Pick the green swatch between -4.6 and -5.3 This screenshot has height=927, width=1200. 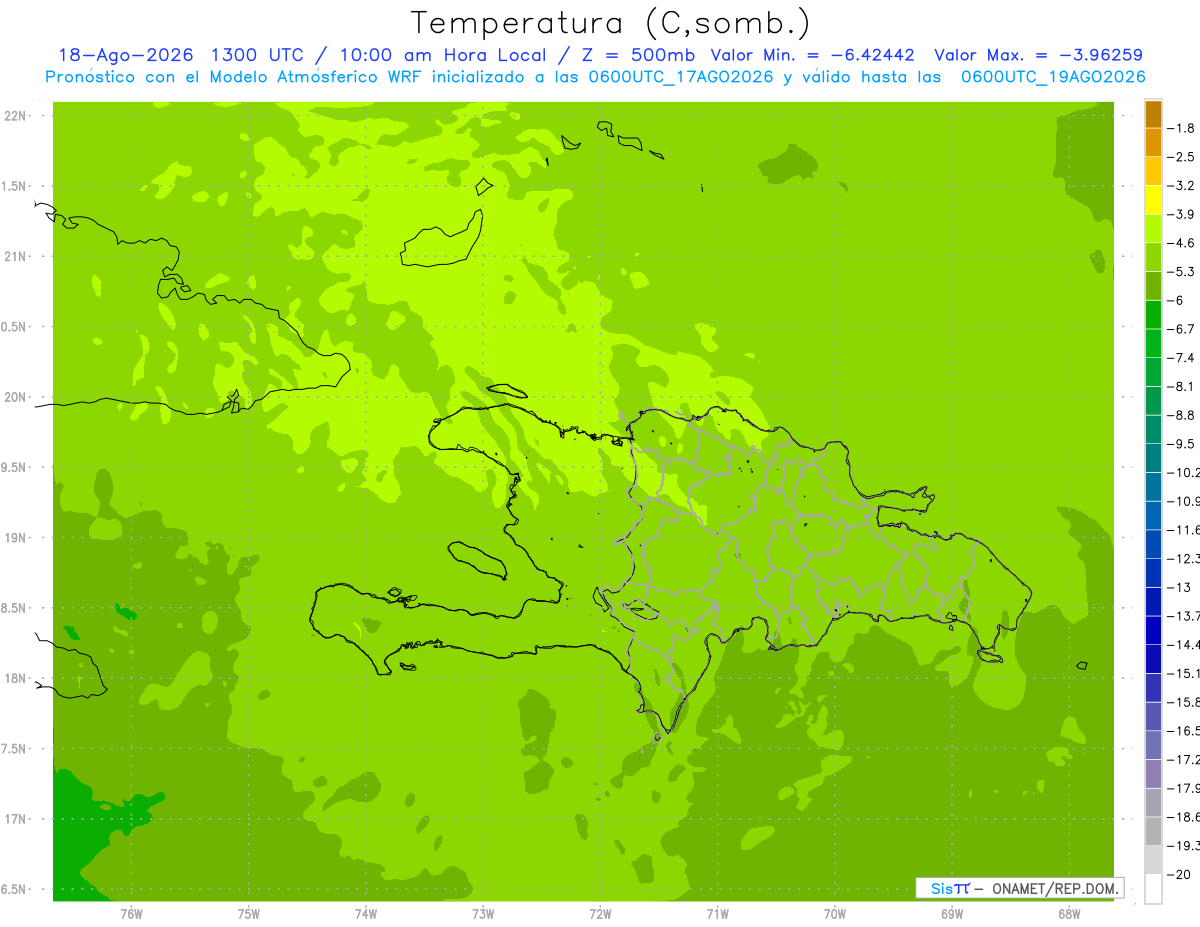click(1153, 258)
